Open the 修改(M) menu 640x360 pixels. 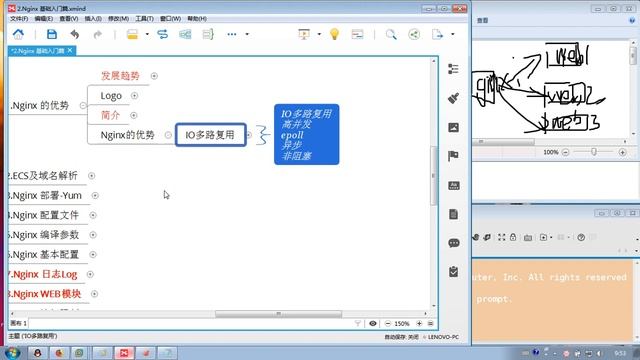[118, 19]
